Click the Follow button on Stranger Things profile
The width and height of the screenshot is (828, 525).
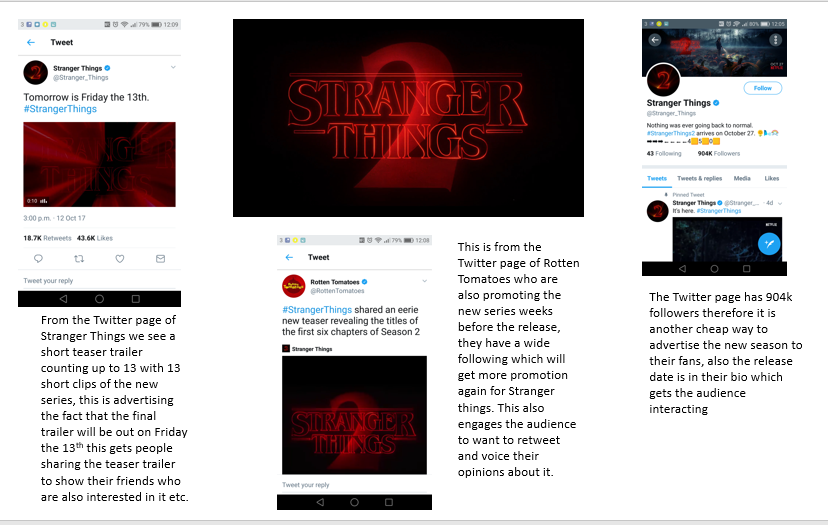tap(763, 88)
